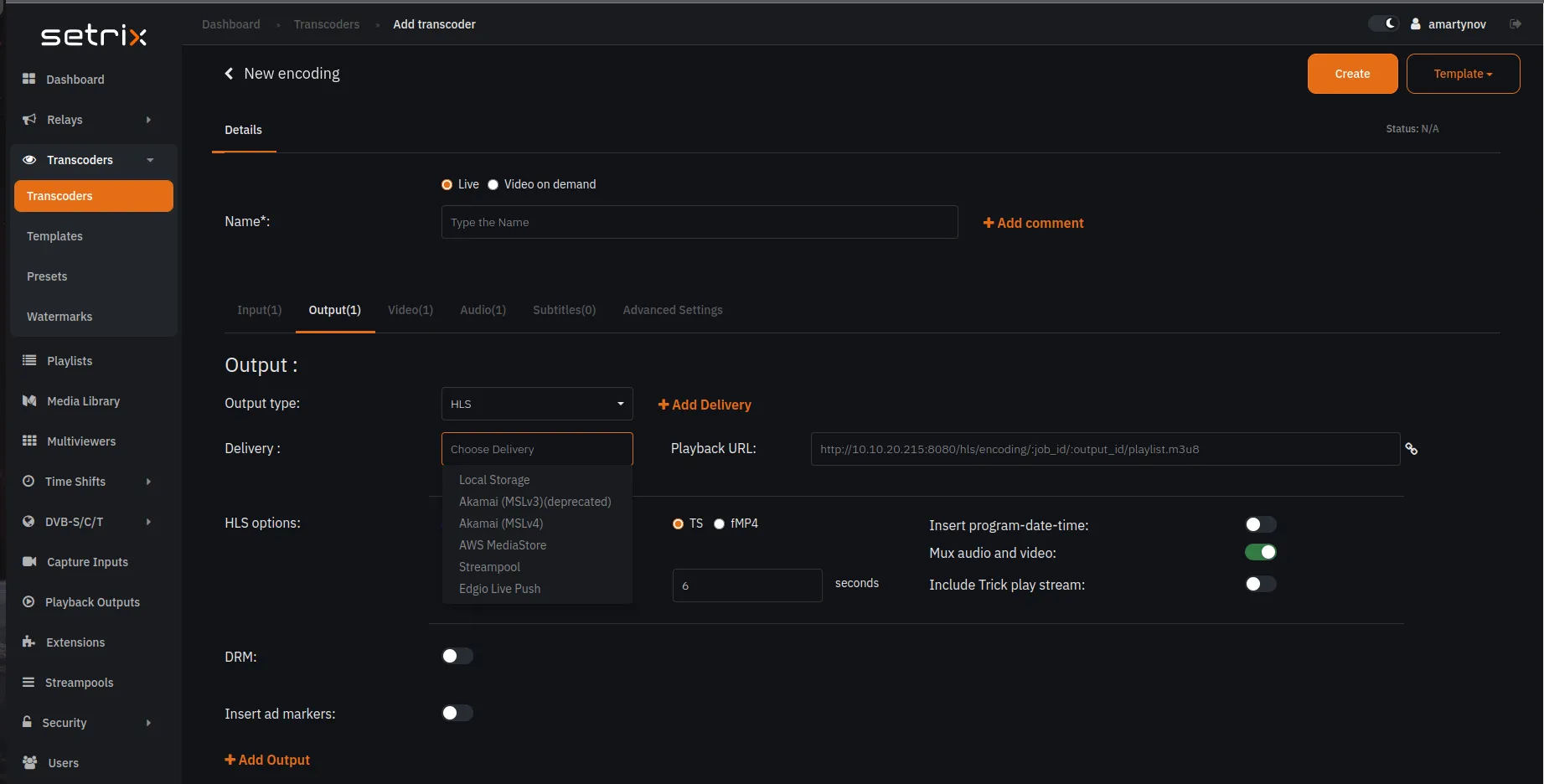Select the fMP4 radio button
The image size is (1544, 784).
pyautogui.click(x=719, y=524)
